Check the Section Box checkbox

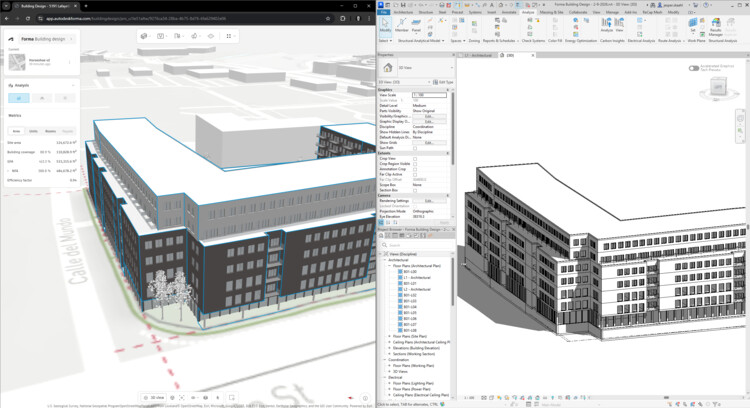tap(415, 190)
